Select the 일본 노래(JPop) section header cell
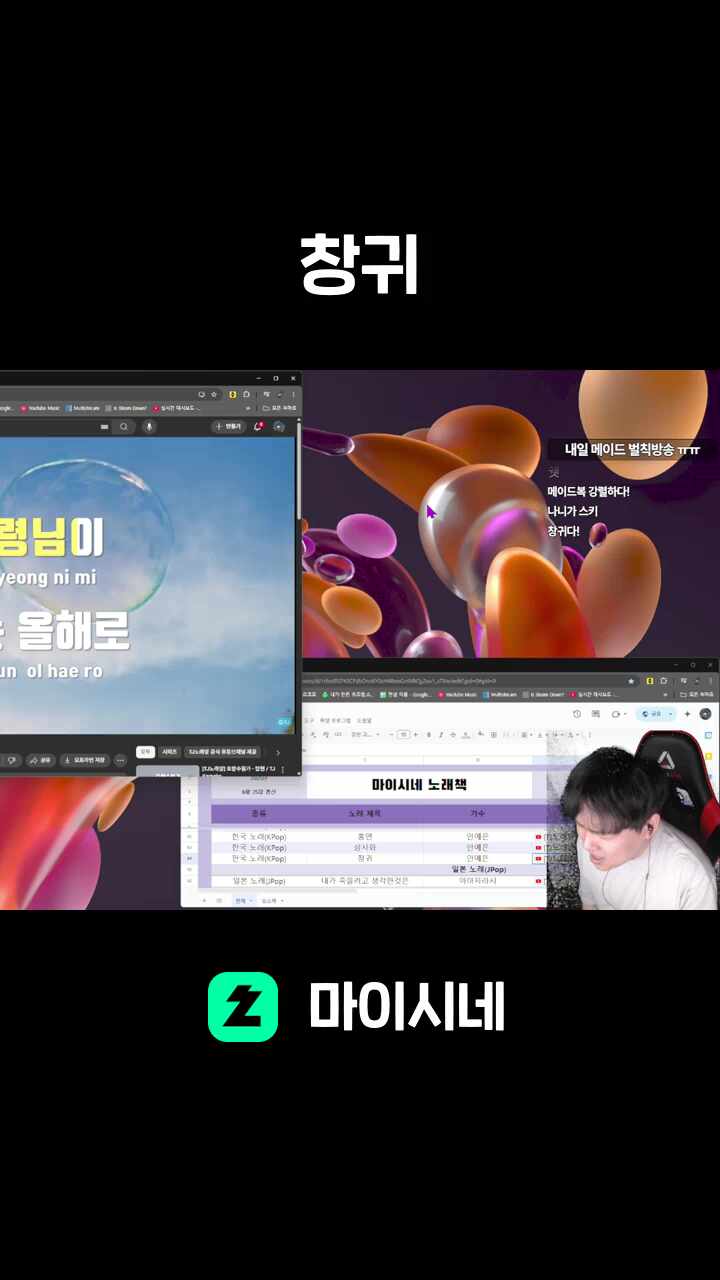The width and height of the screenshot is (720, 1280). 478,870
